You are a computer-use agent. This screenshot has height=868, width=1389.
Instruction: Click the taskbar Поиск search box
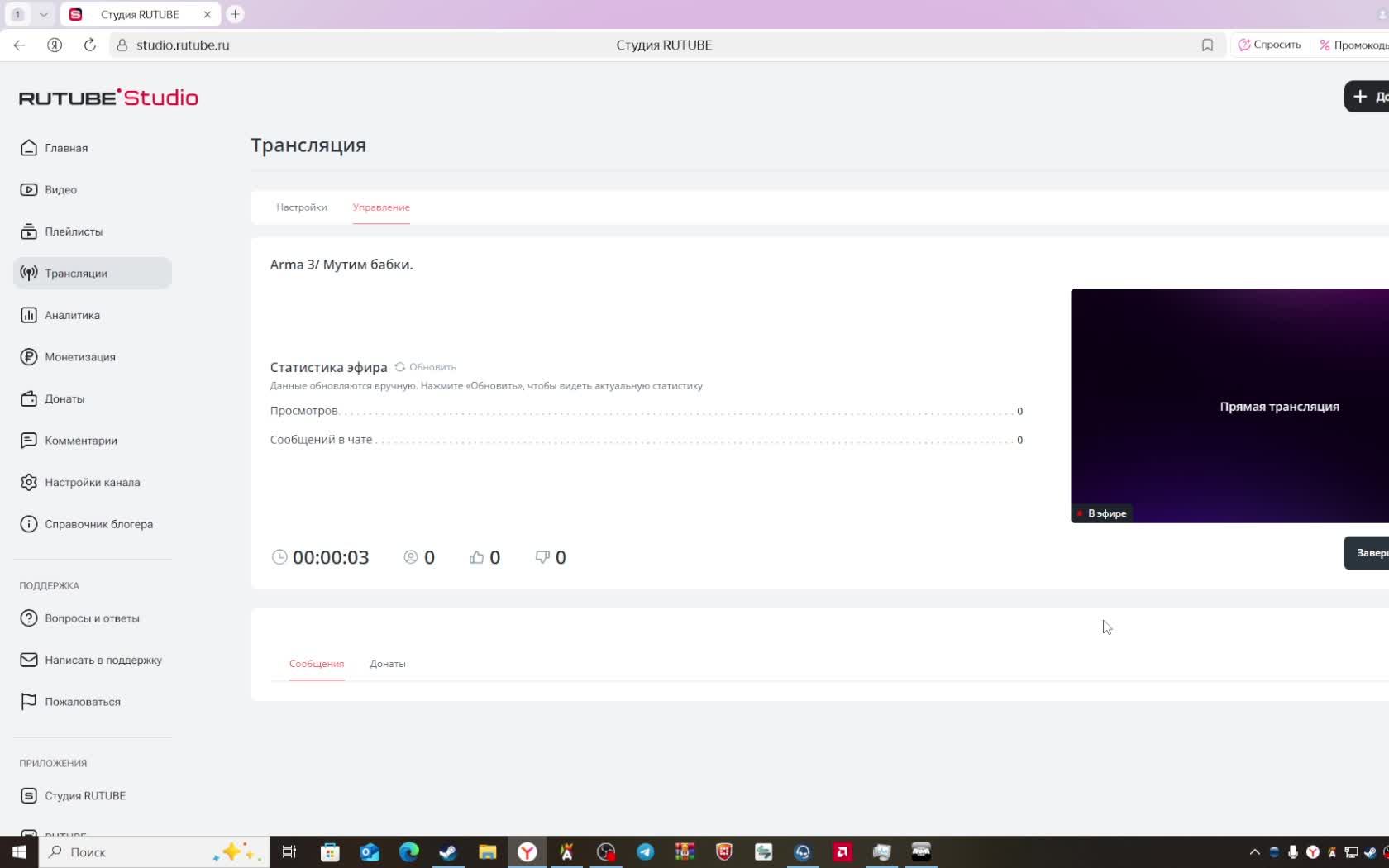click(x=154, y=851)
